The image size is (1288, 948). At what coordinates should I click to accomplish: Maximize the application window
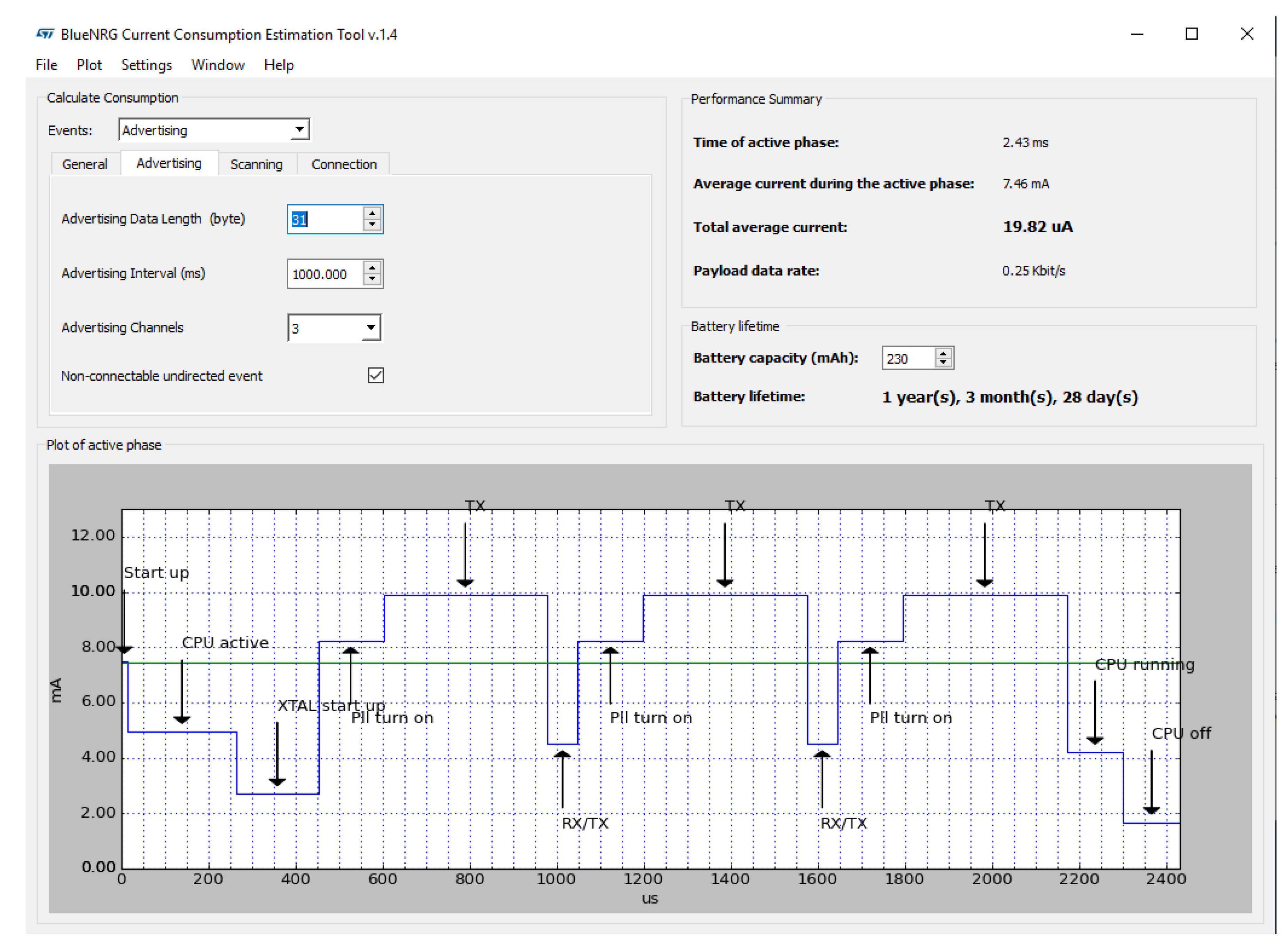(1191, 34)
